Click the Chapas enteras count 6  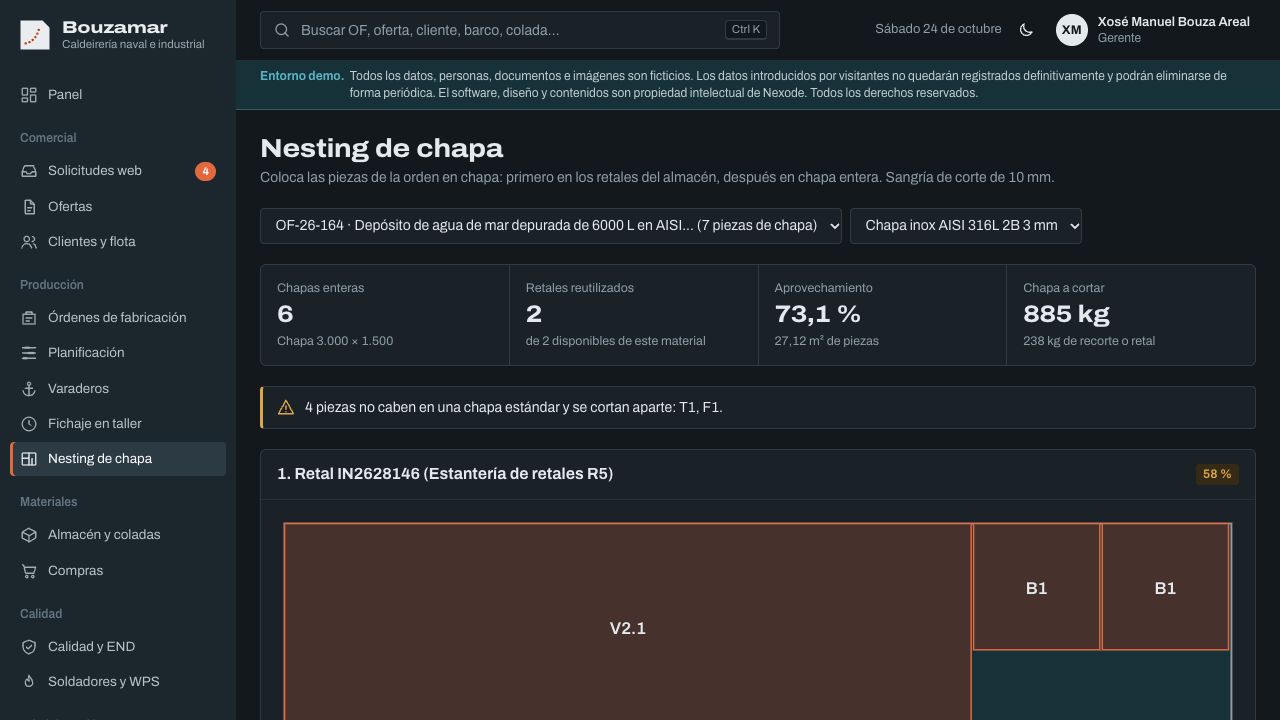(x=285, y=314)
